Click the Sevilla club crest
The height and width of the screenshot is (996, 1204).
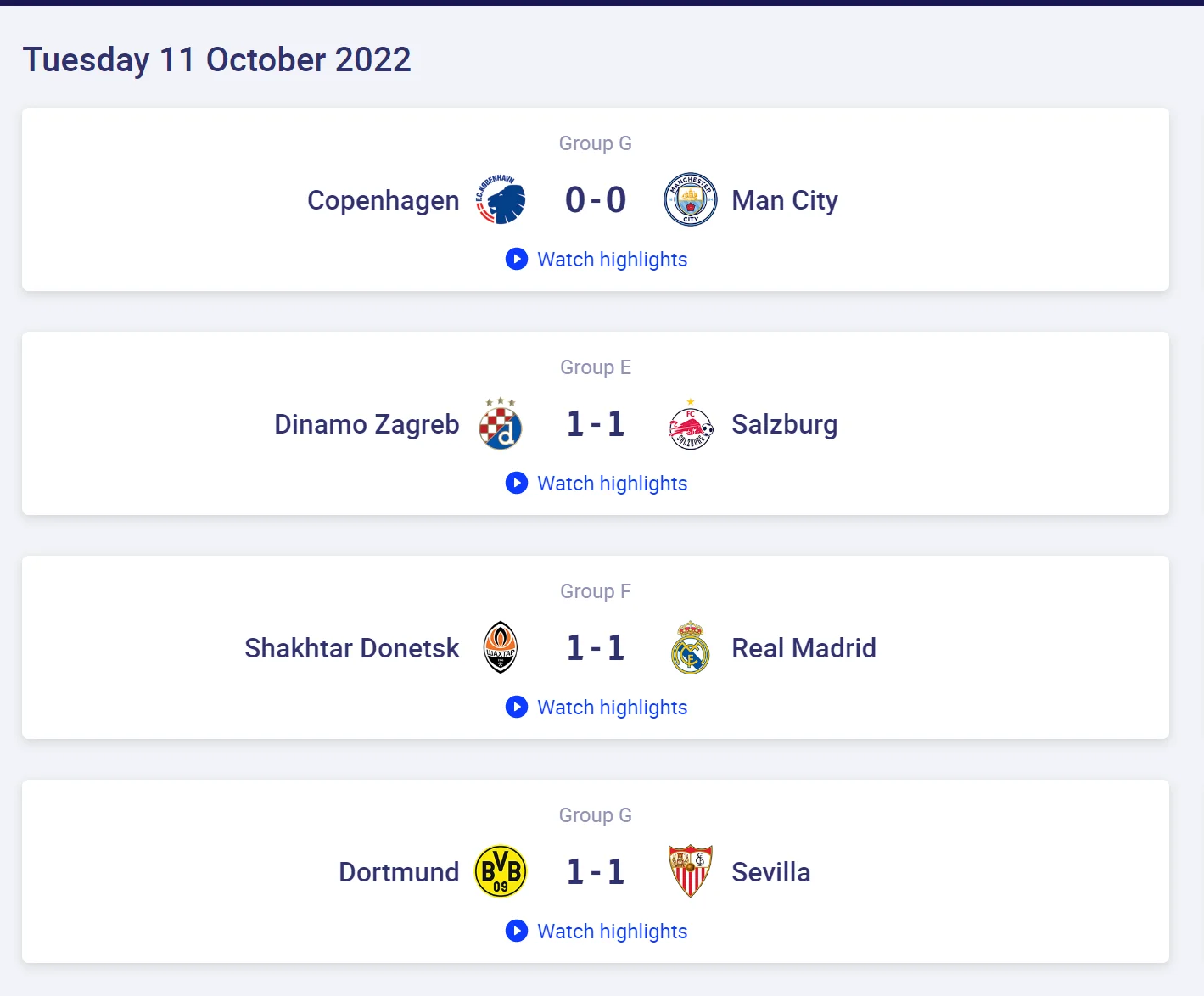click(690, 871)
